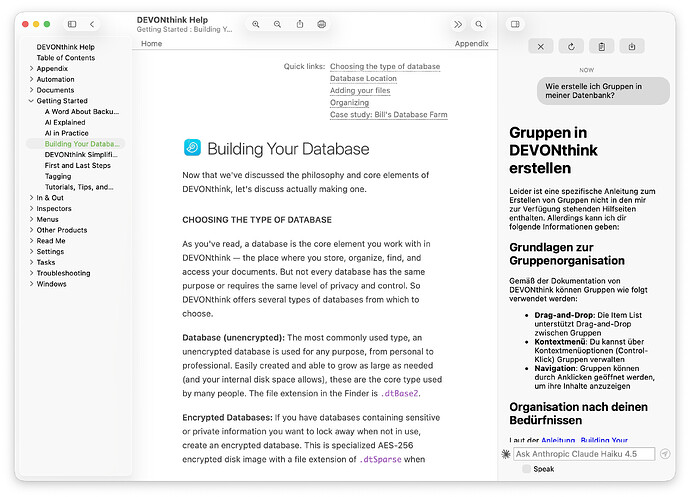Copy chat with the clipboard icon
Image resolution: width=690 pixels, height=497 pixels.
(602, 47)
